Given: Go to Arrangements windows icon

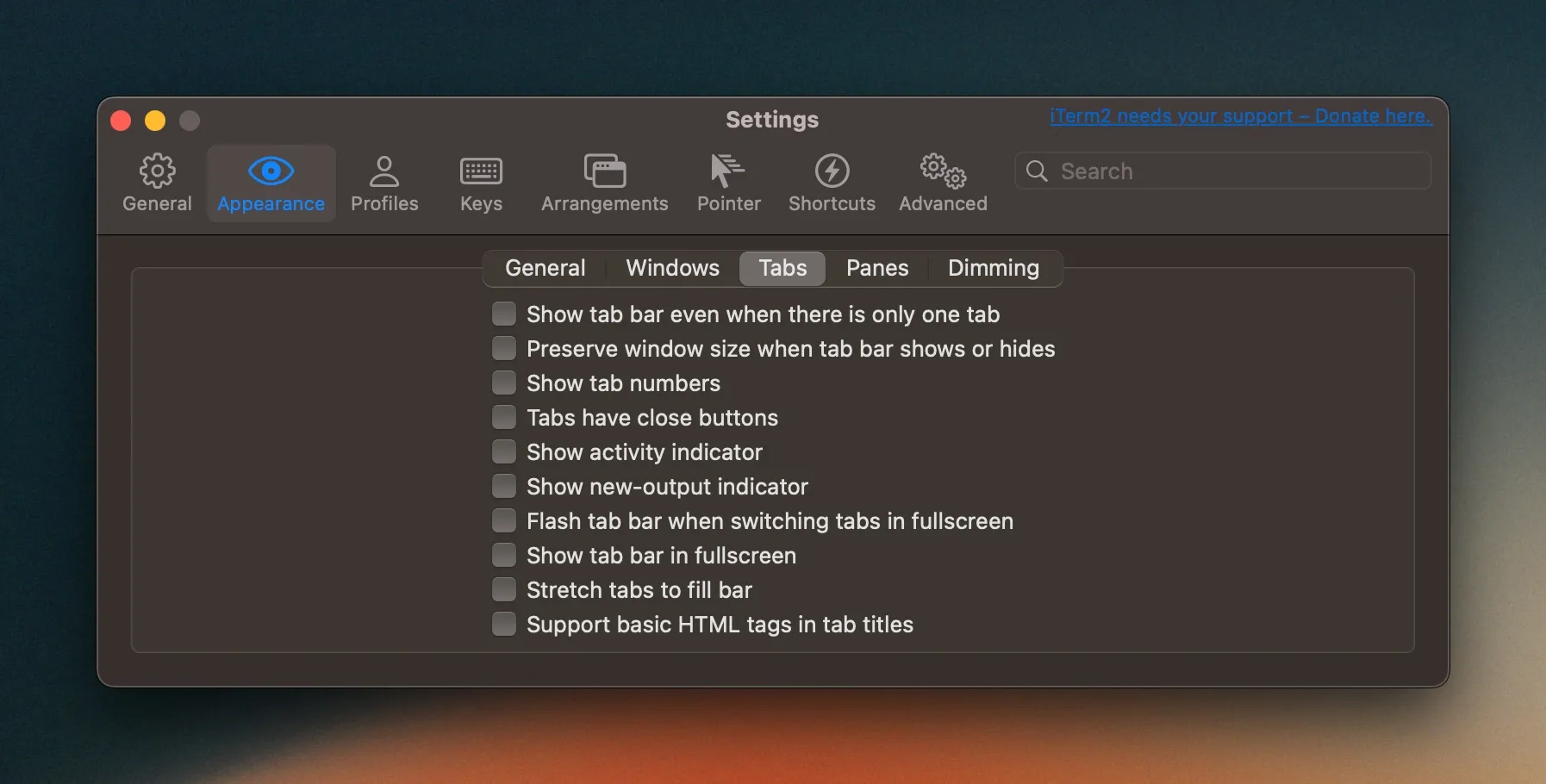Looking at the screenshot, I should click(x=604, y=171).
